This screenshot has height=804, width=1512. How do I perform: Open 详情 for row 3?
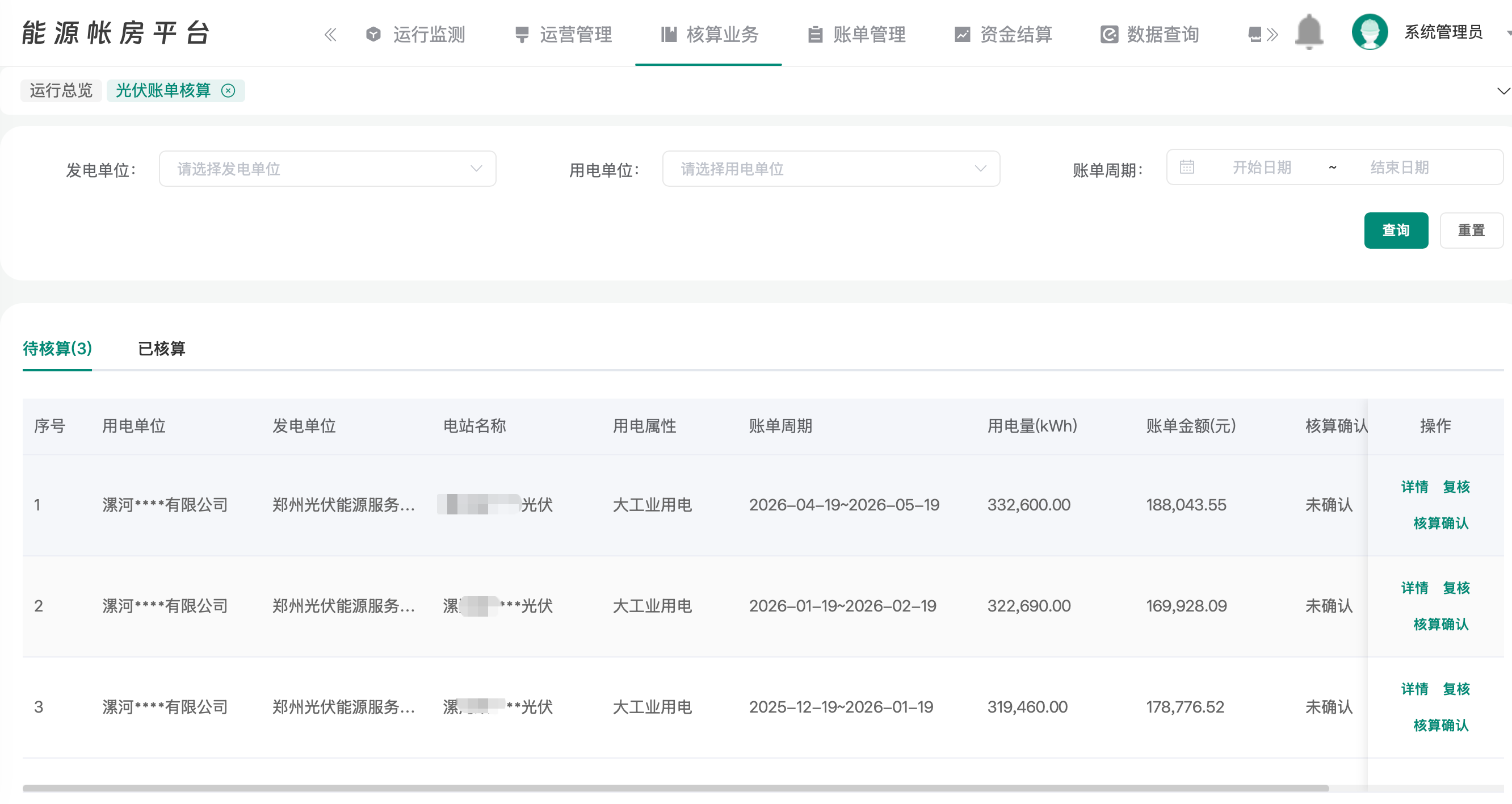tap(1414, 689)
